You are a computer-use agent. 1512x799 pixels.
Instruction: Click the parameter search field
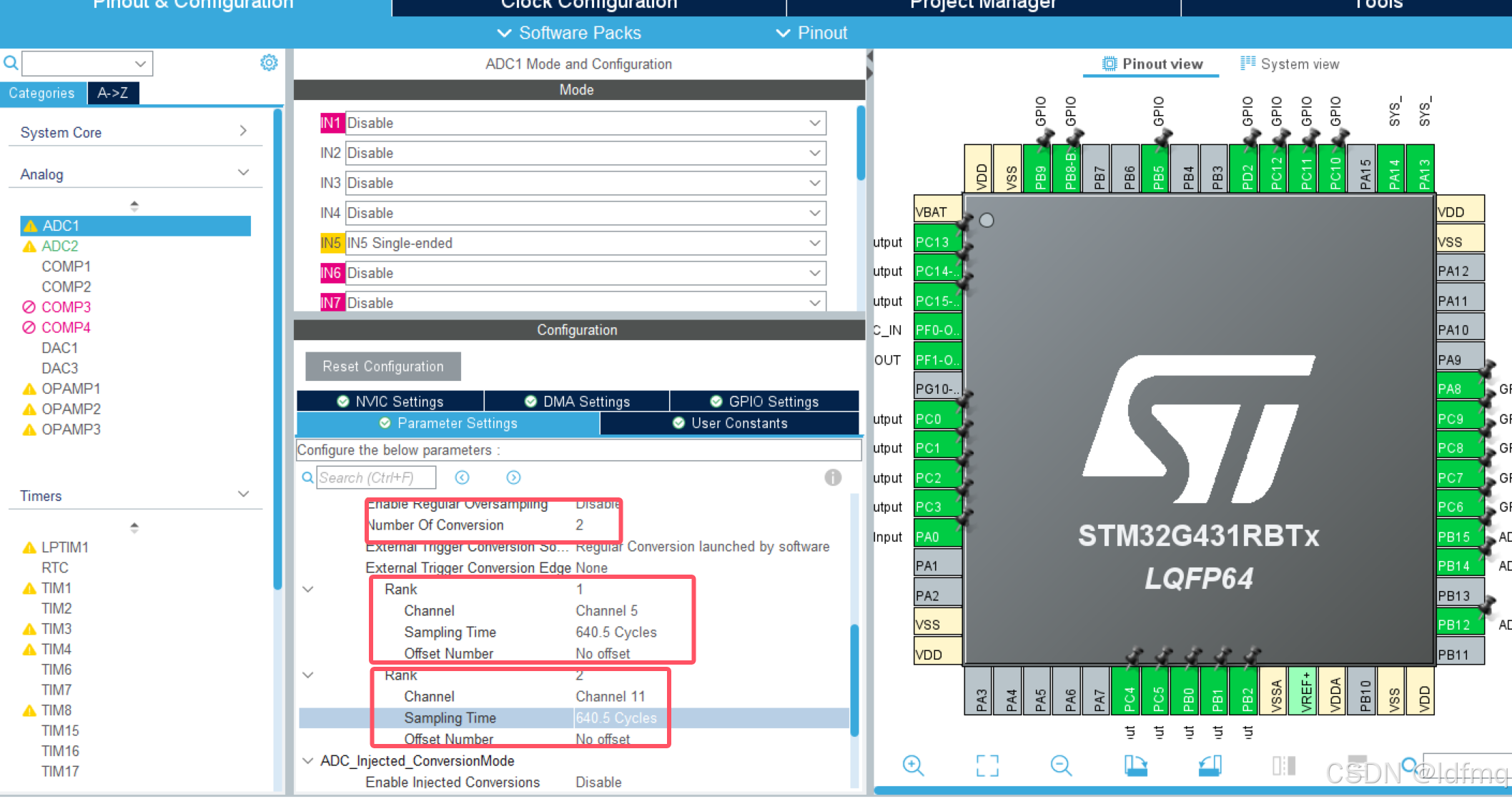(x=375, y=477)
